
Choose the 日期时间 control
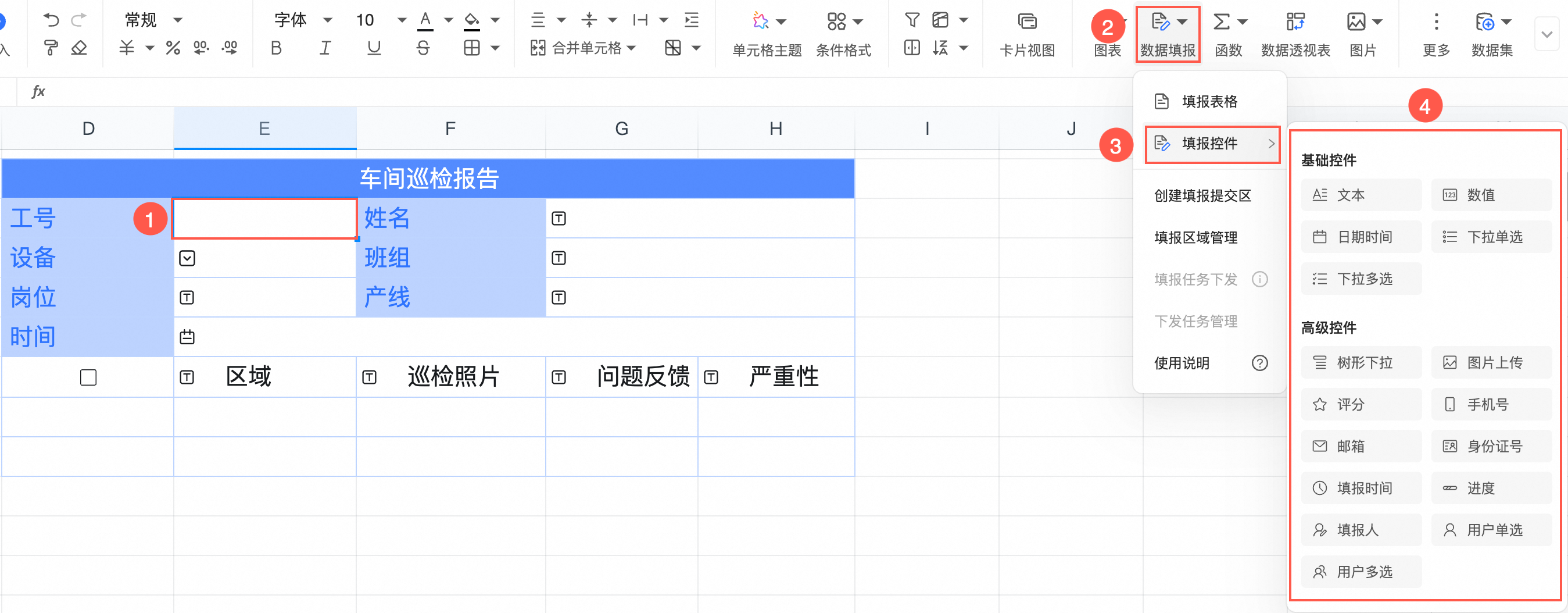(x=1361, y=237)
